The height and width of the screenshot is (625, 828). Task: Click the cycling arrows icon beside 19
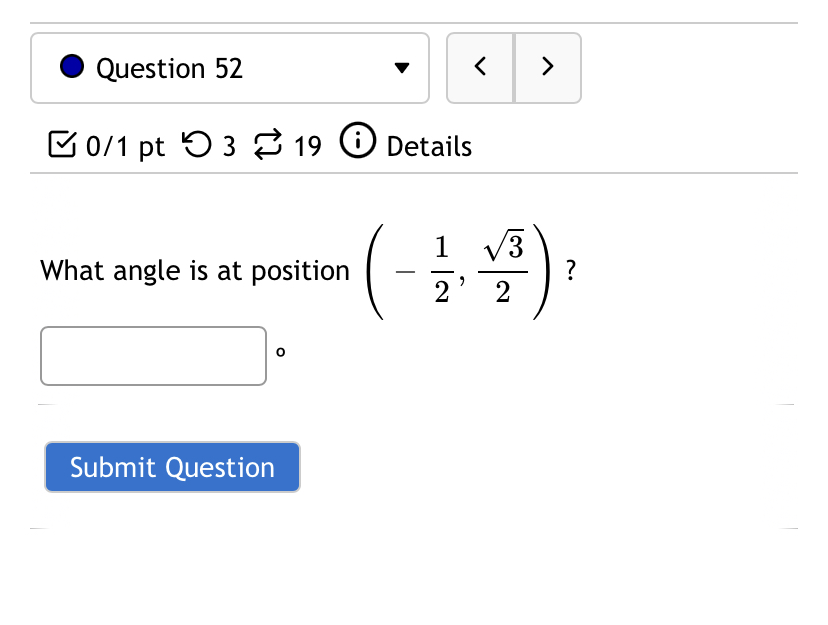pos(265,145)
